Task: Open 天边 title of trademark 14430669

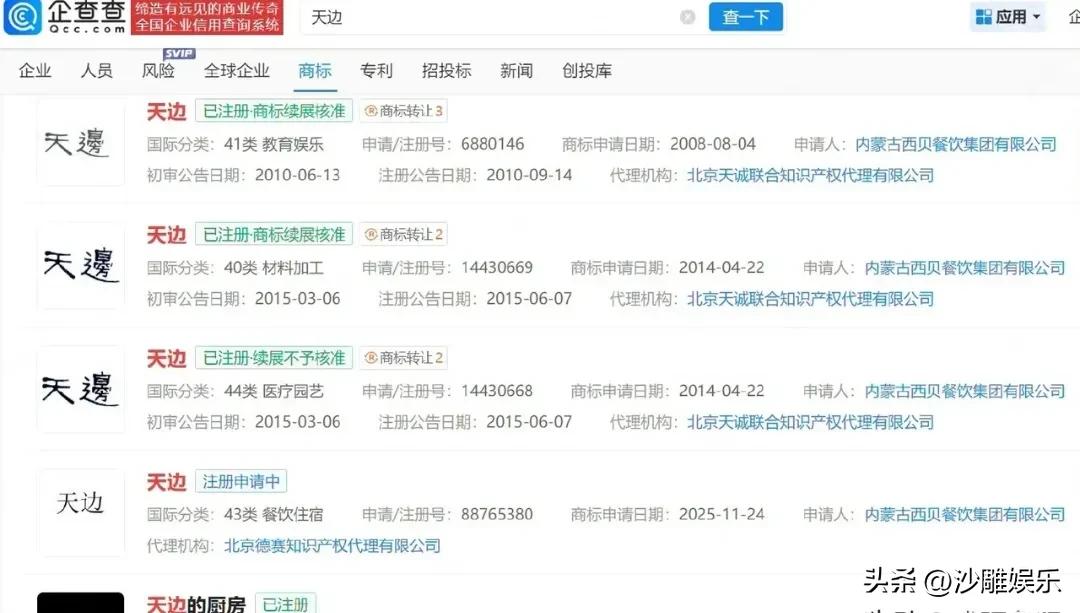Action: (166, 234)
